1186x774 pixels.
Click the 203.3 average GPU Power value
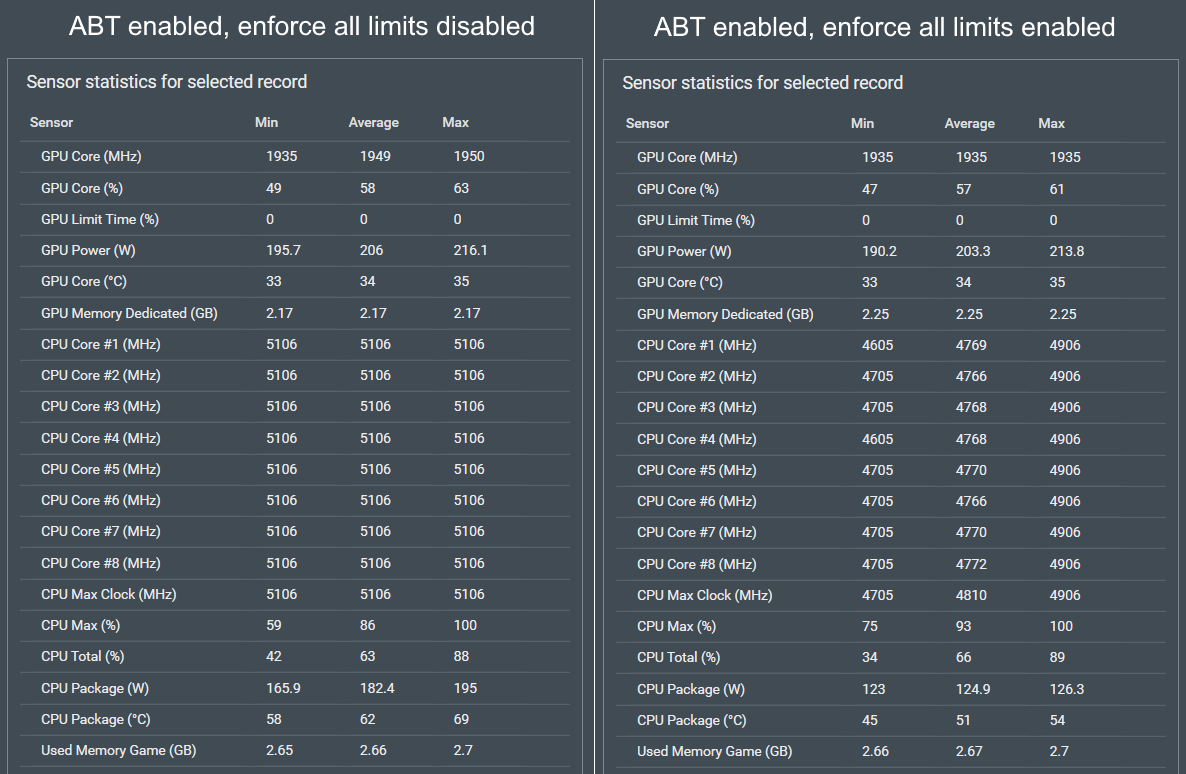973,251
